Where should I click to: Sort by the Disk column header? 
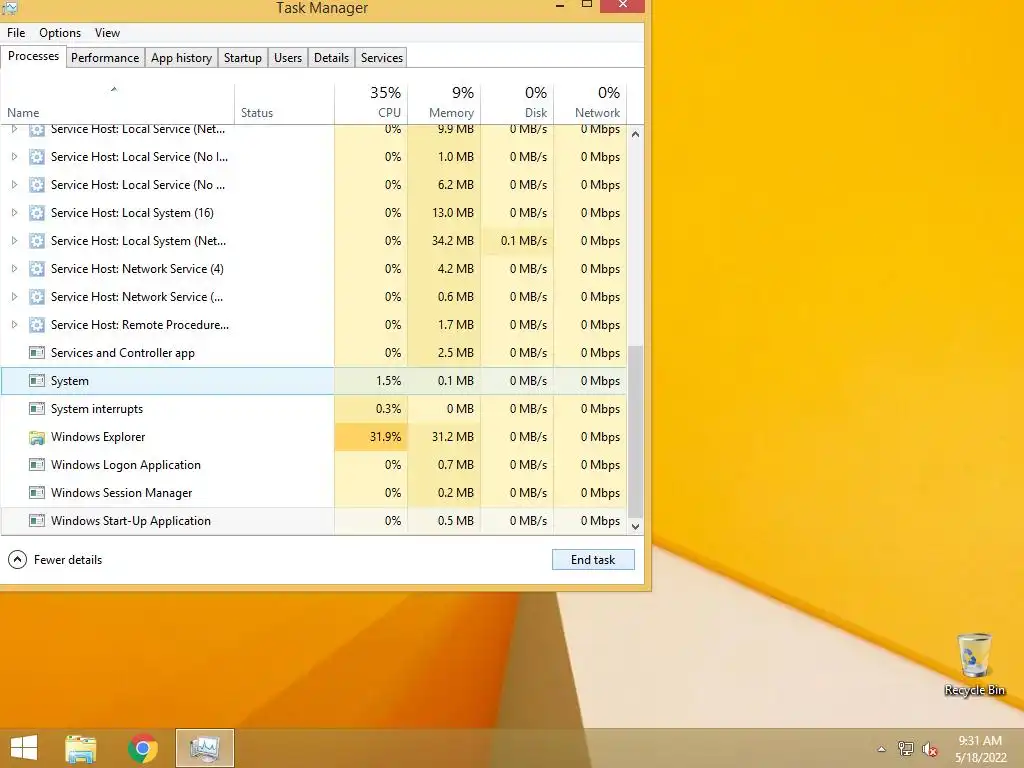517,104
